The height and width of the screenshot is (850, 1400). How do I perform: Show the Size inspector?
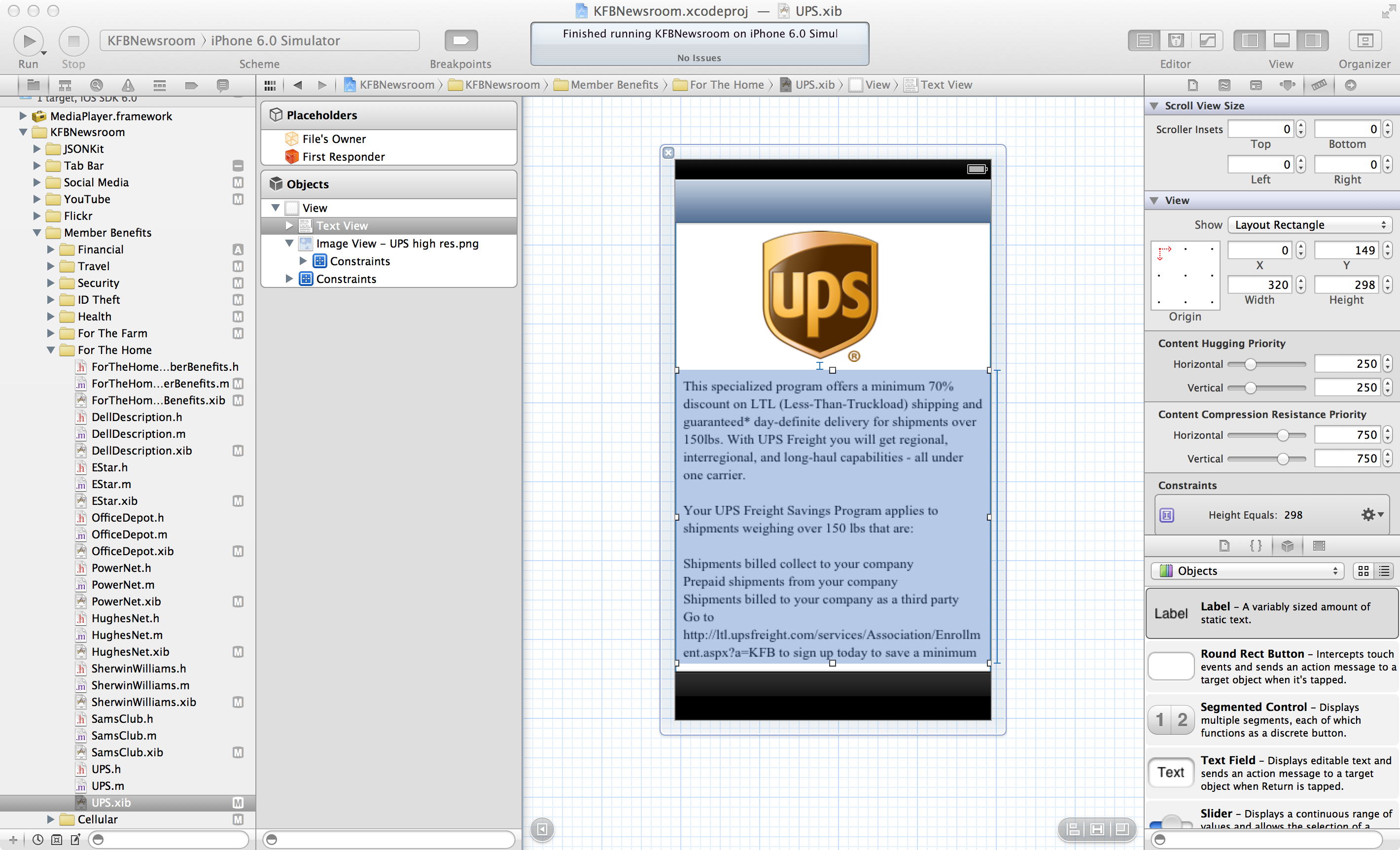point(1319,85)
